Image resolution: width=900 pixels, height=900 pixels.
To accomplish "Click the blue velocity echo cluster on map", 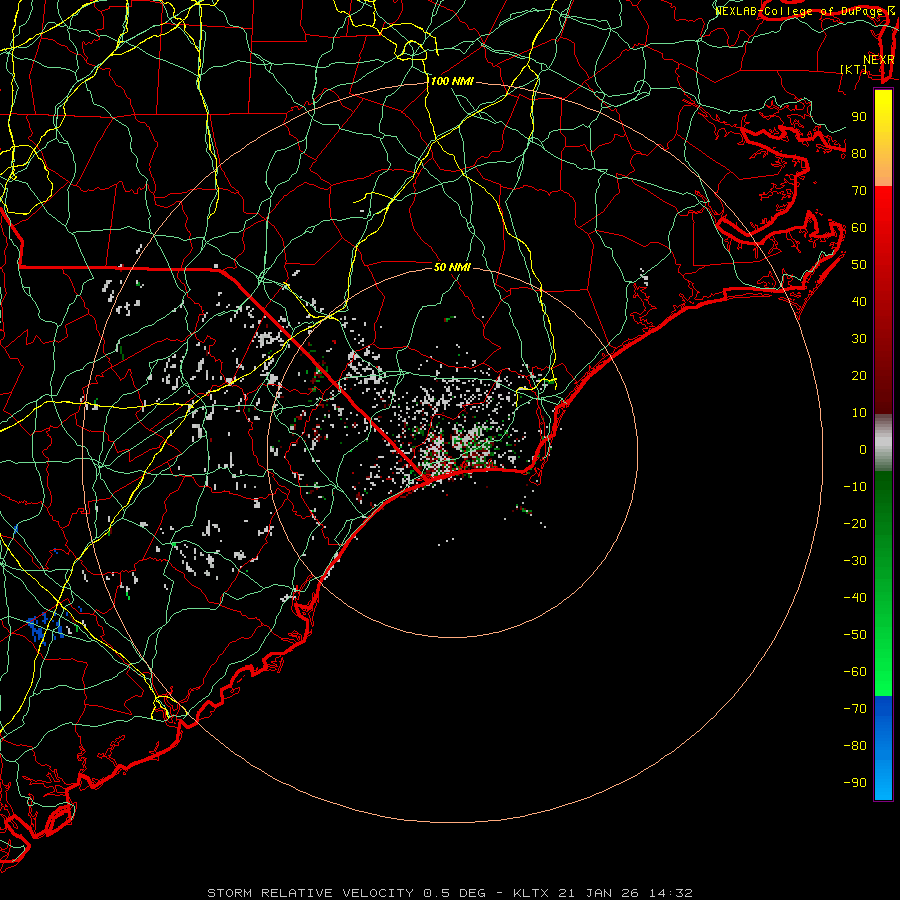I will (x=47, y=626).
